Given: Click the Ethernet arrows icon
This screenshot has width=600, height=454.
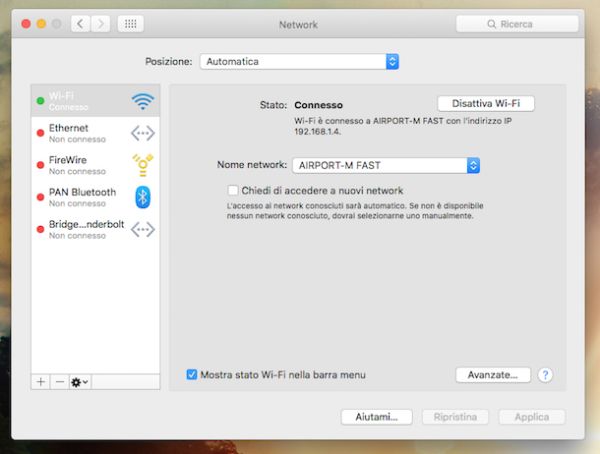Looking at the screenshot, I should [x=143, y=133].
